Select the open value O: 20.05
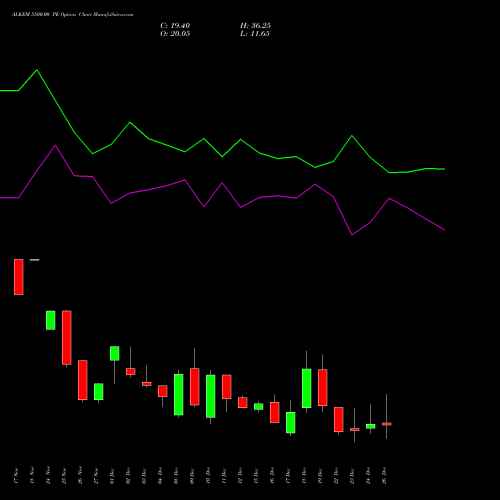The width and height of the screenshot is (500, 500). pos(175,34)
